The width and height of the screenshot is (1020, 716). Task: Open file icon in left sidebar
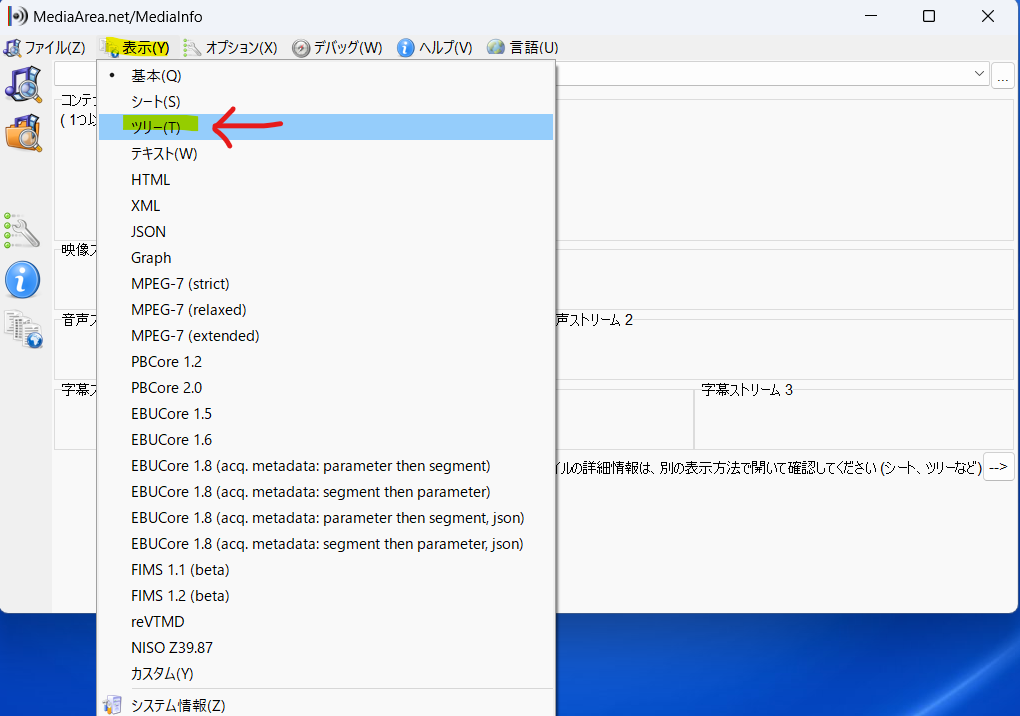tap(23, 83)
